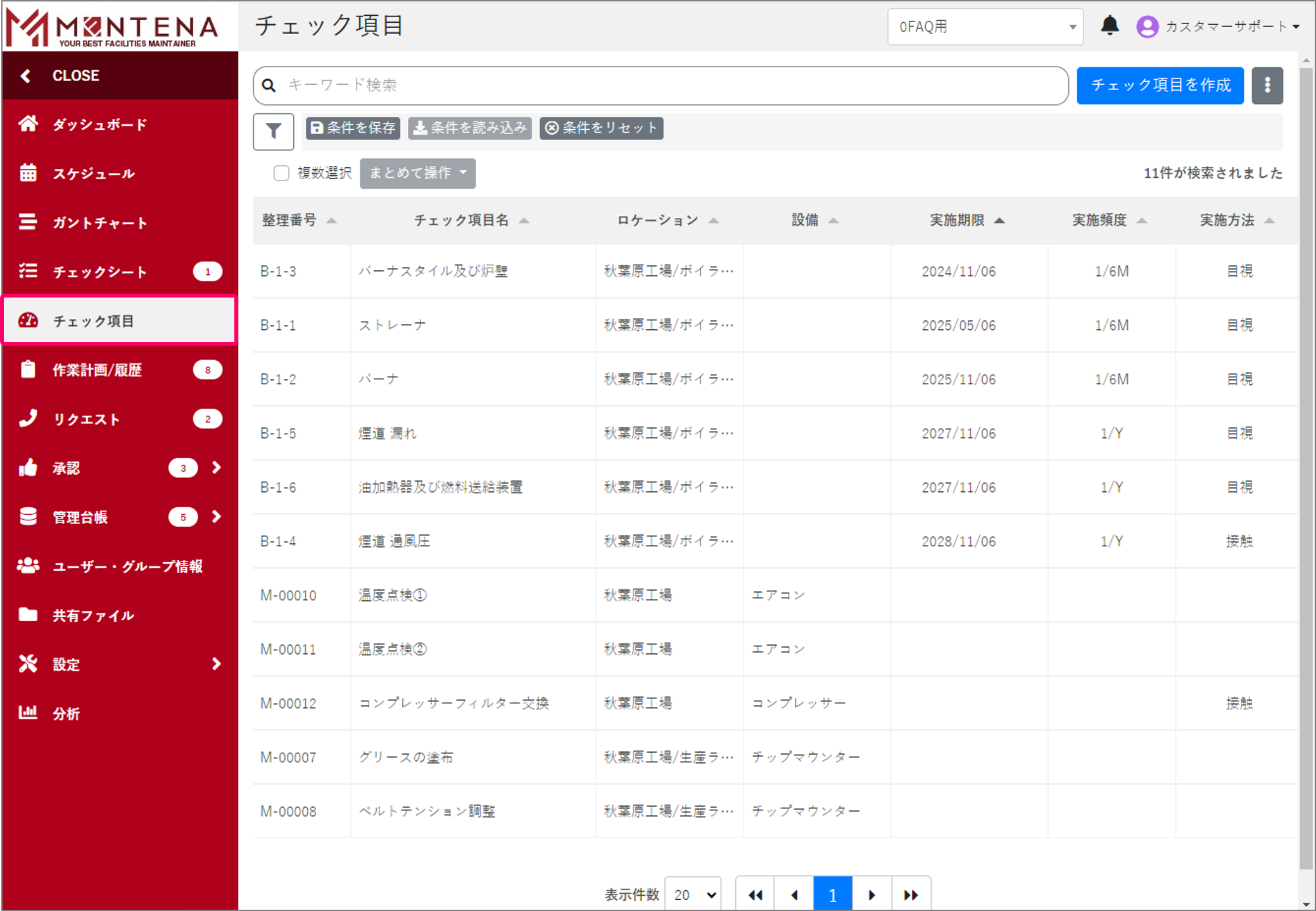Collapse the sidebar with CLOSE

pyautogui.click(x=75, y=75)
